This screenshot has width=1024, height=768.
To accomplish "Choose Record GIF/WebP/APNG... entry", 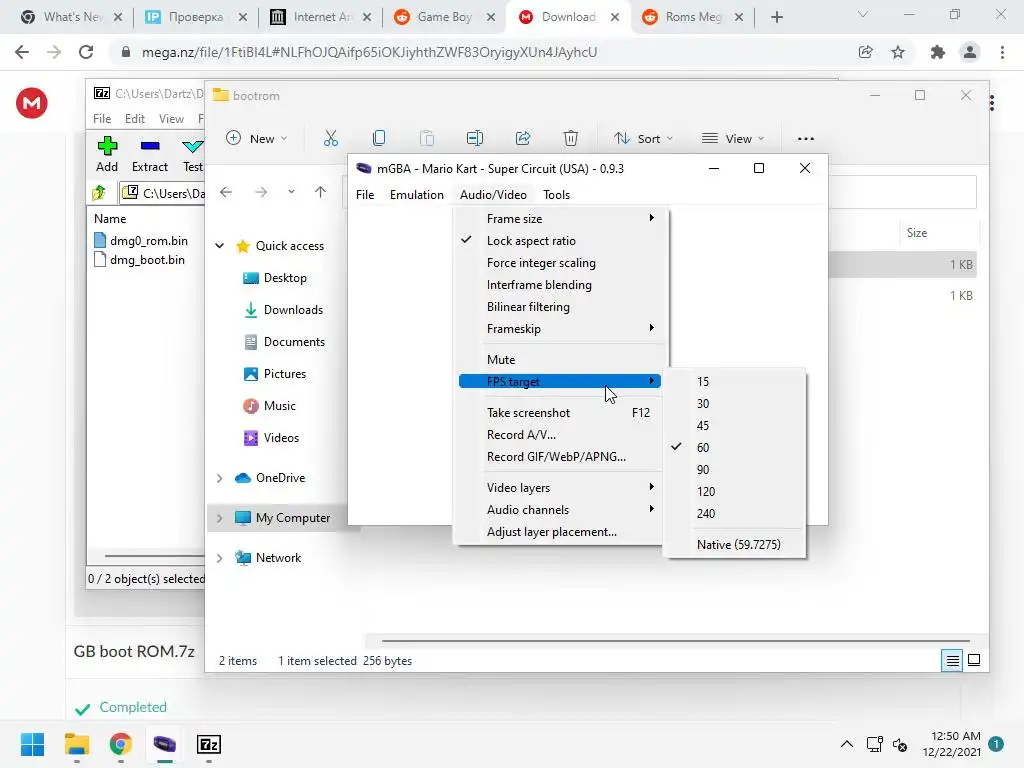I will [x=560, y=457].
